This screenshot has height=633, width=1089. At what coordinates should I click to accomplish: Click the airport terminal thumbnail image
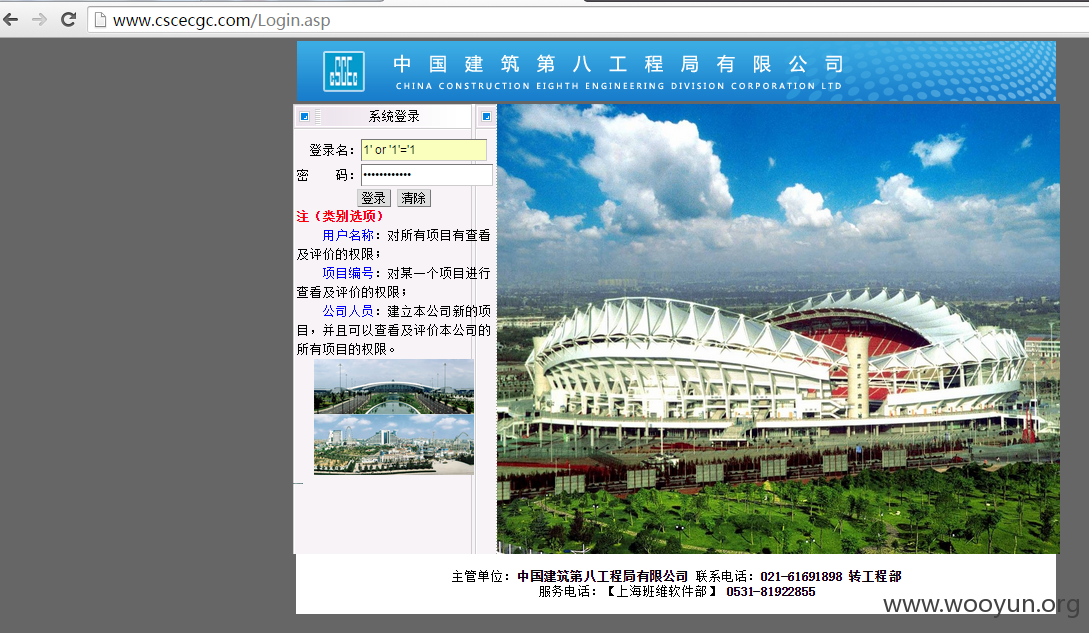pos(394,386)
